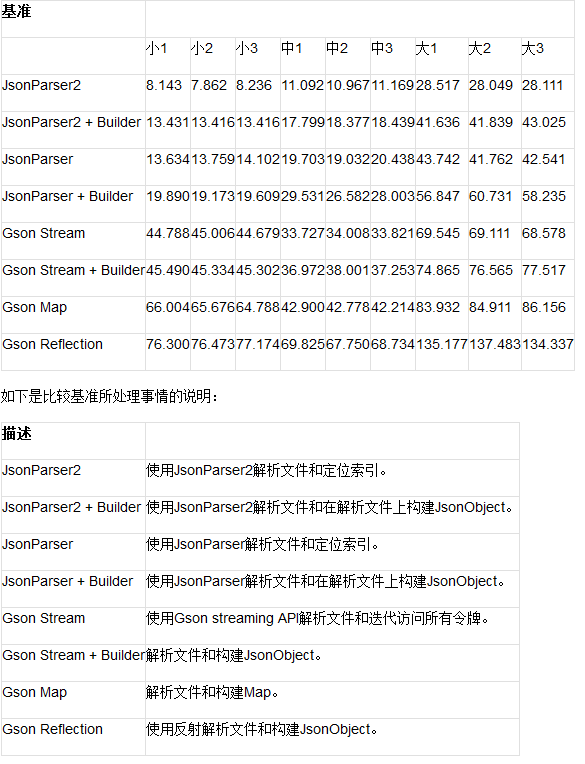Click Gson Reflection label in description table
Screen dimensions: 585x764
(52, 729)
